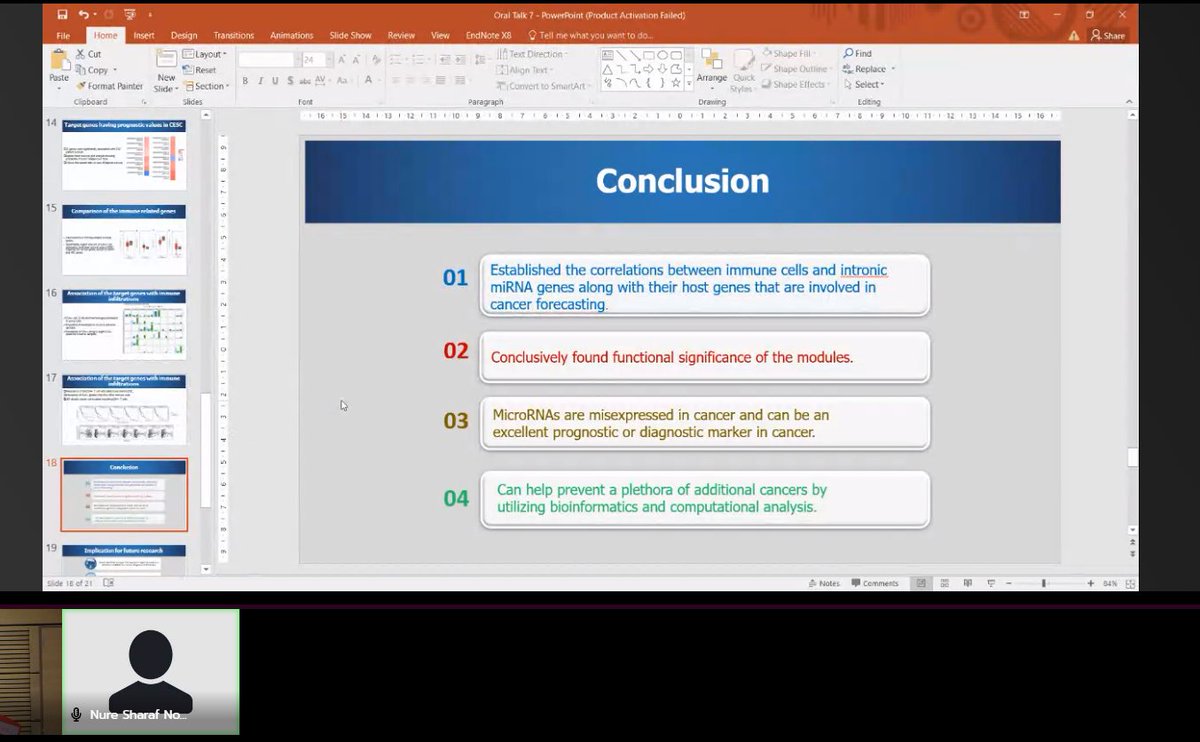Switch to Slide Sorter view

point(943,583)
